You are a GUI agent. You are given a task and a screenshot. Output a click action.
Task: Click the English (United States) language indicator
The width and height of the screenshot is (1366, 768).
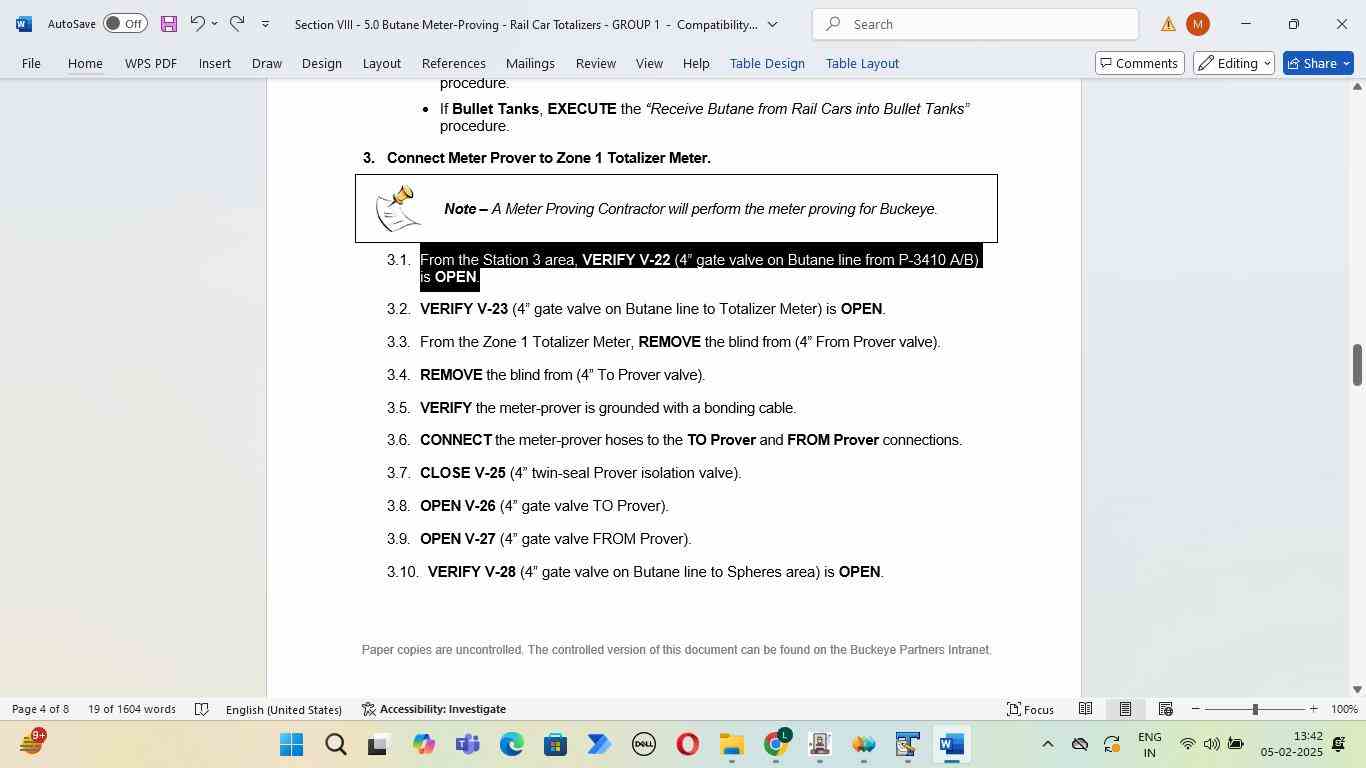pyautogui.click(x=284, y=709)
